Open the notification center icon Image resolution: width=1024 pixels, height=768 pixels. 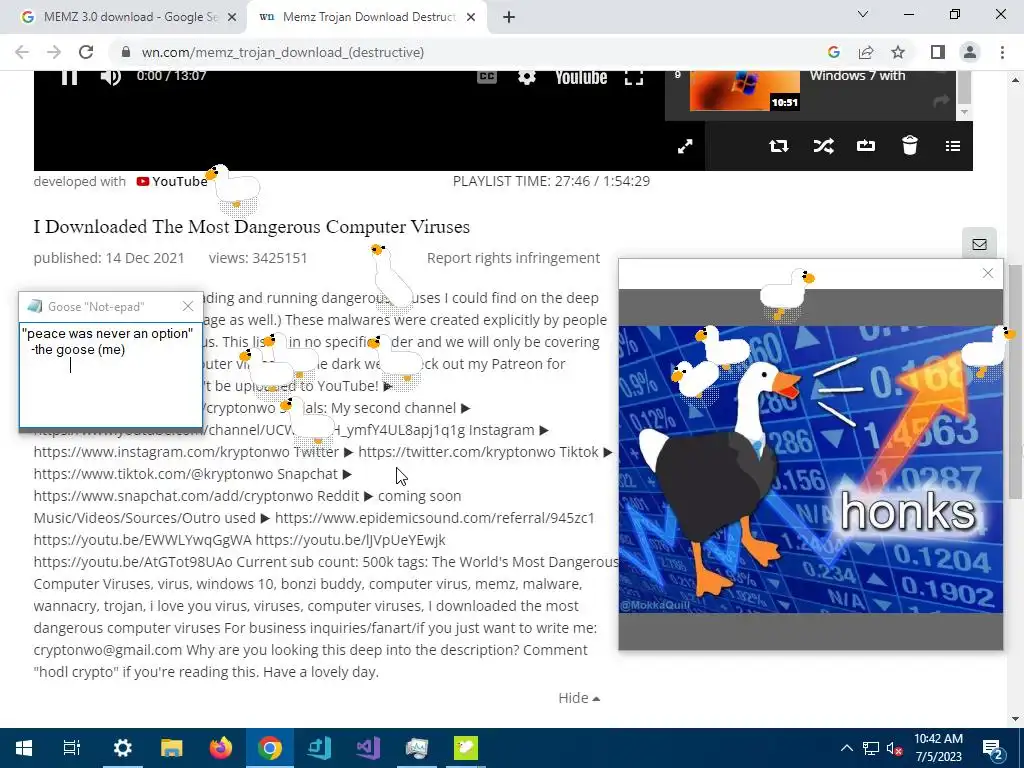(x=993, y=748)
